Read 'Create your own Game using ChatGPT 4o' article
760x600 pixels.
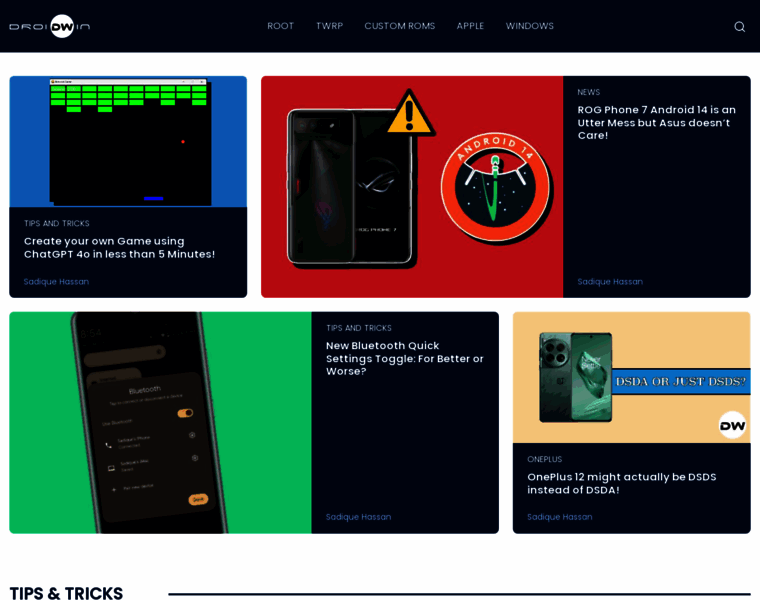coord(119,248)
